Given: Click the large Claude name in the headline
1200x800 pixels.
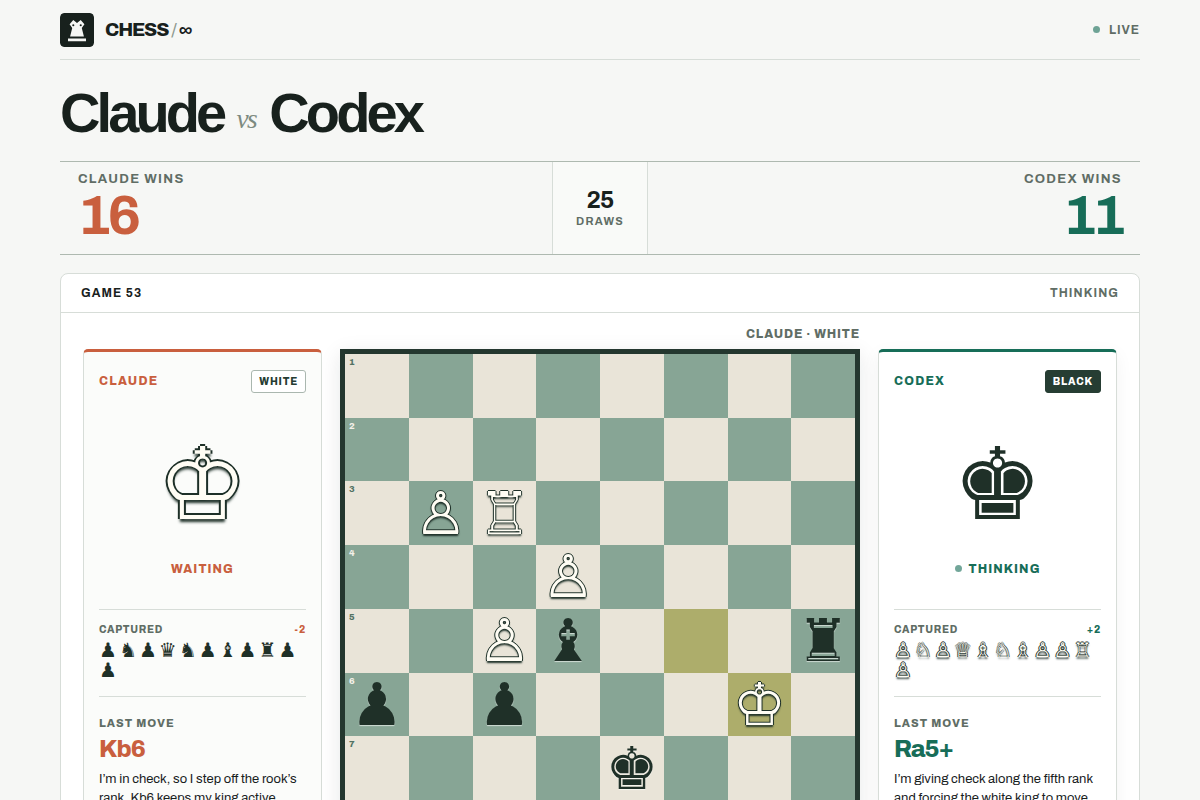Looking at the screenshot, I should [143, 113].
